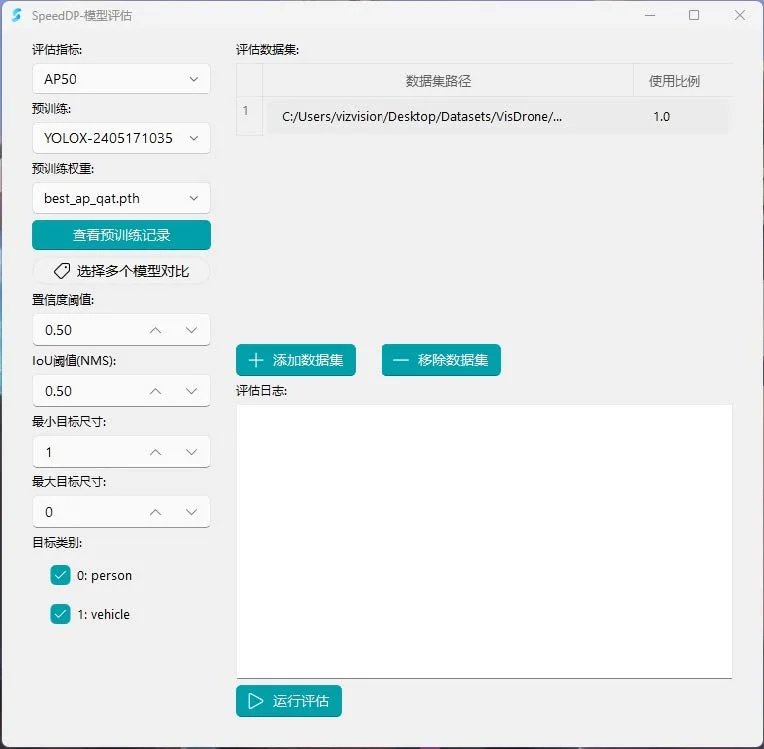Select the VisDrone dataset path cell
Screen dimensions: 764x749
pyautogui.click(x=448, y=117)
